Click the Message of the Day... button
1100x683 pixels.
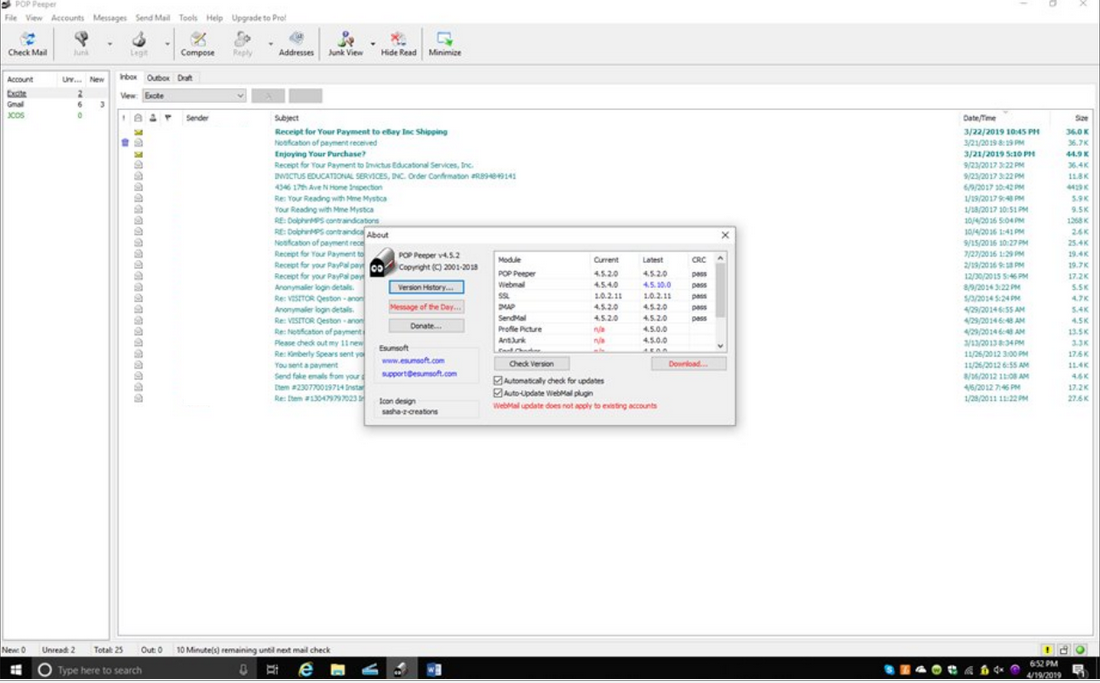click(427, 307)
